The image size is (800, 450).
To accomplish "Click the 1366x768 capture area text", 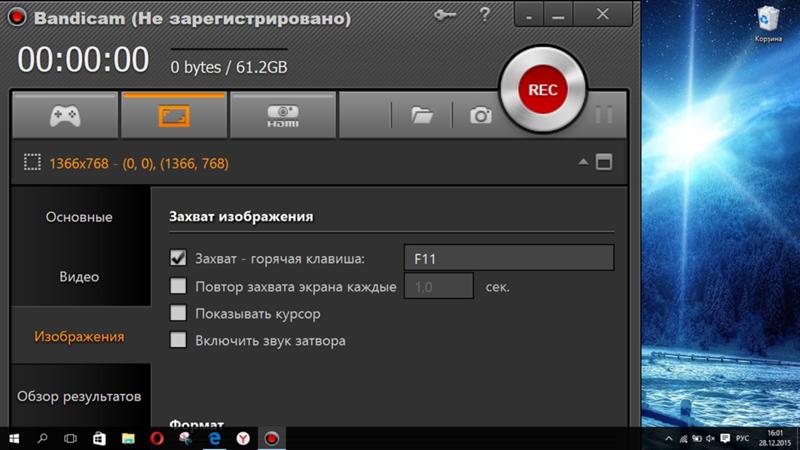I will 139,164.
